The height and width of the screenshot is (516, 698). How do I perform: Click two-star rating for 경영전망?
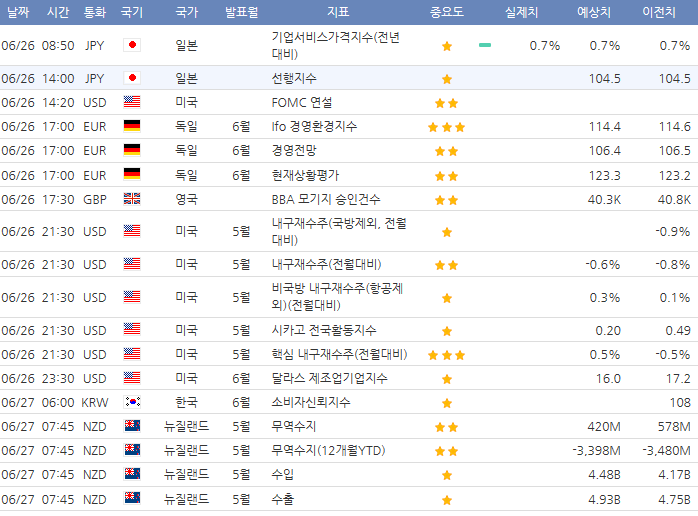click(446, 151)
